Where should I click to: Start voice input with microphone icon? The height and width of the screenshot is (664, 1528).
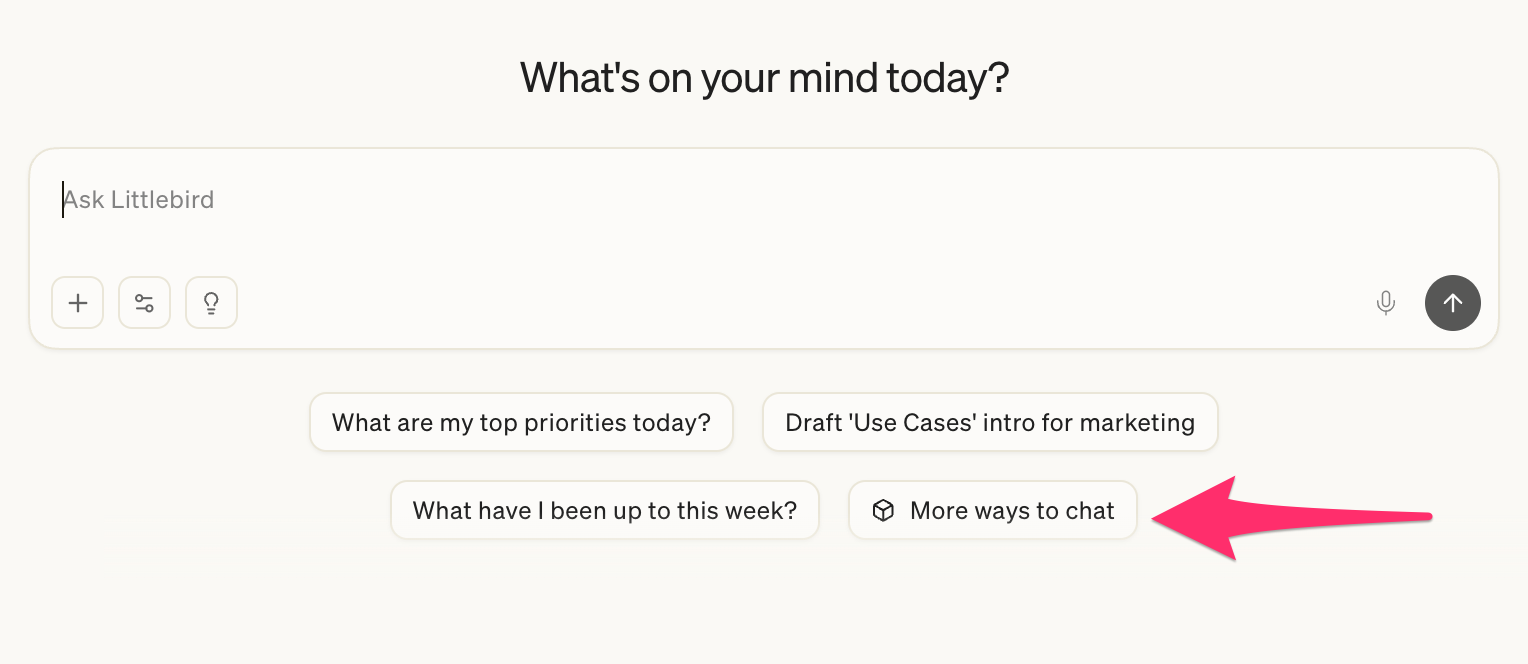[x=1385, y=303]
